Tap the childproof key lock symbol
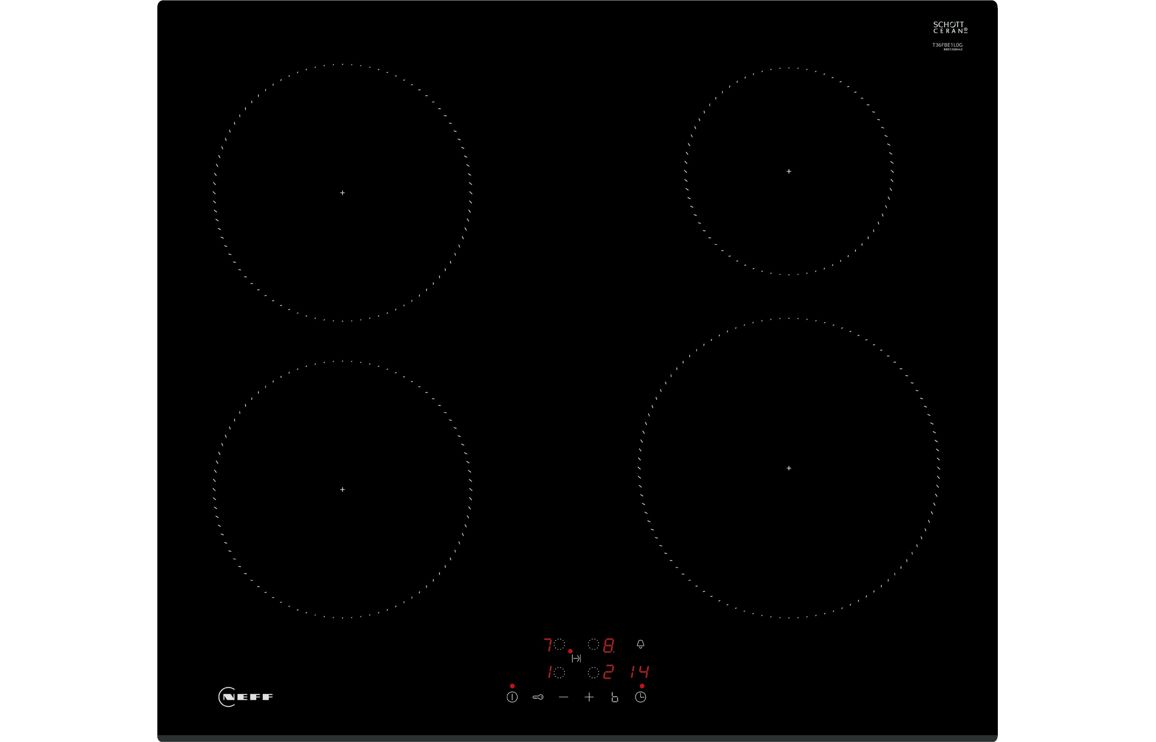1156x742 pixels. coord(538,697)
